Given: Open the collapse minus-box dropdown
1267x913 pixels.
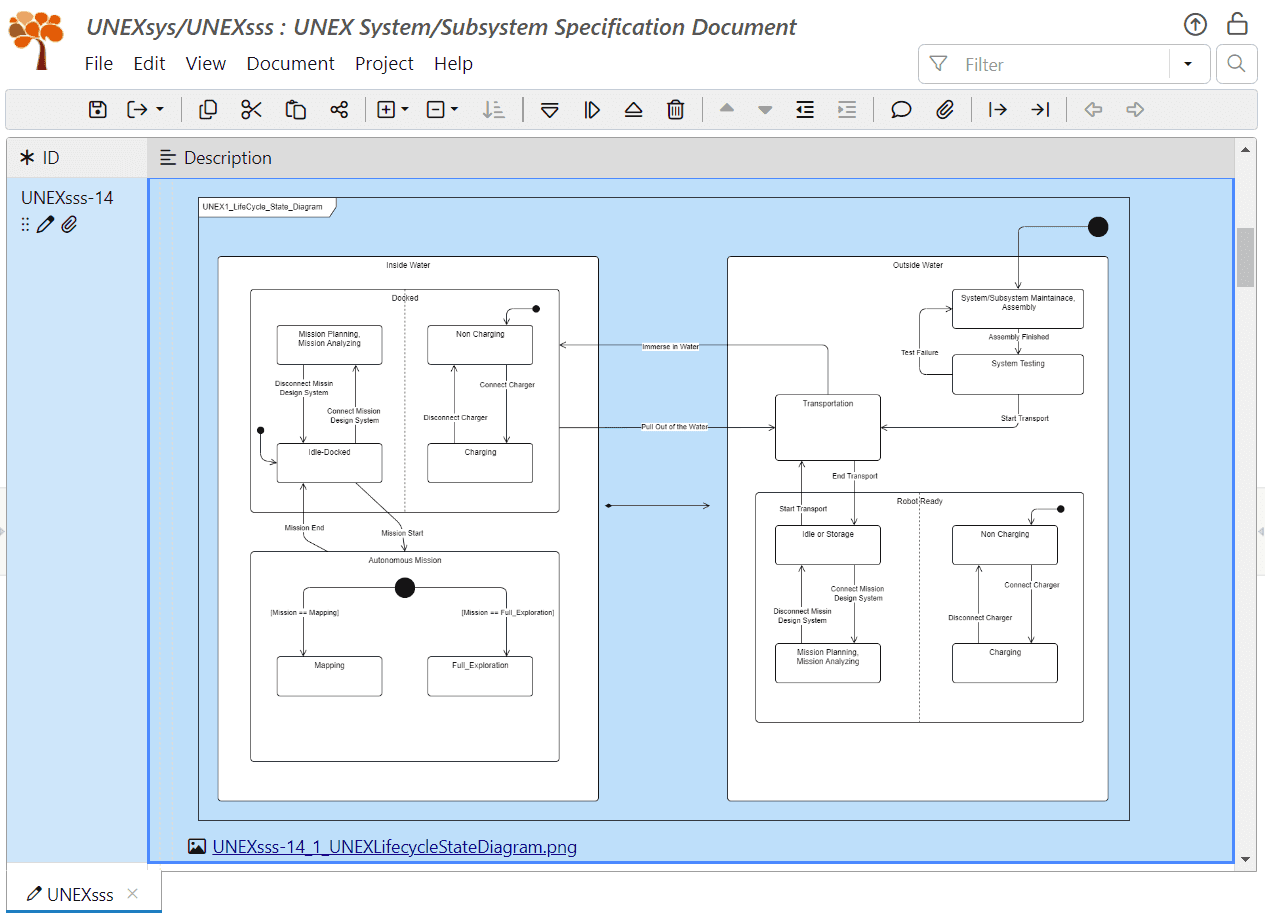Looking at the screenshot, I should coord(442,110).
